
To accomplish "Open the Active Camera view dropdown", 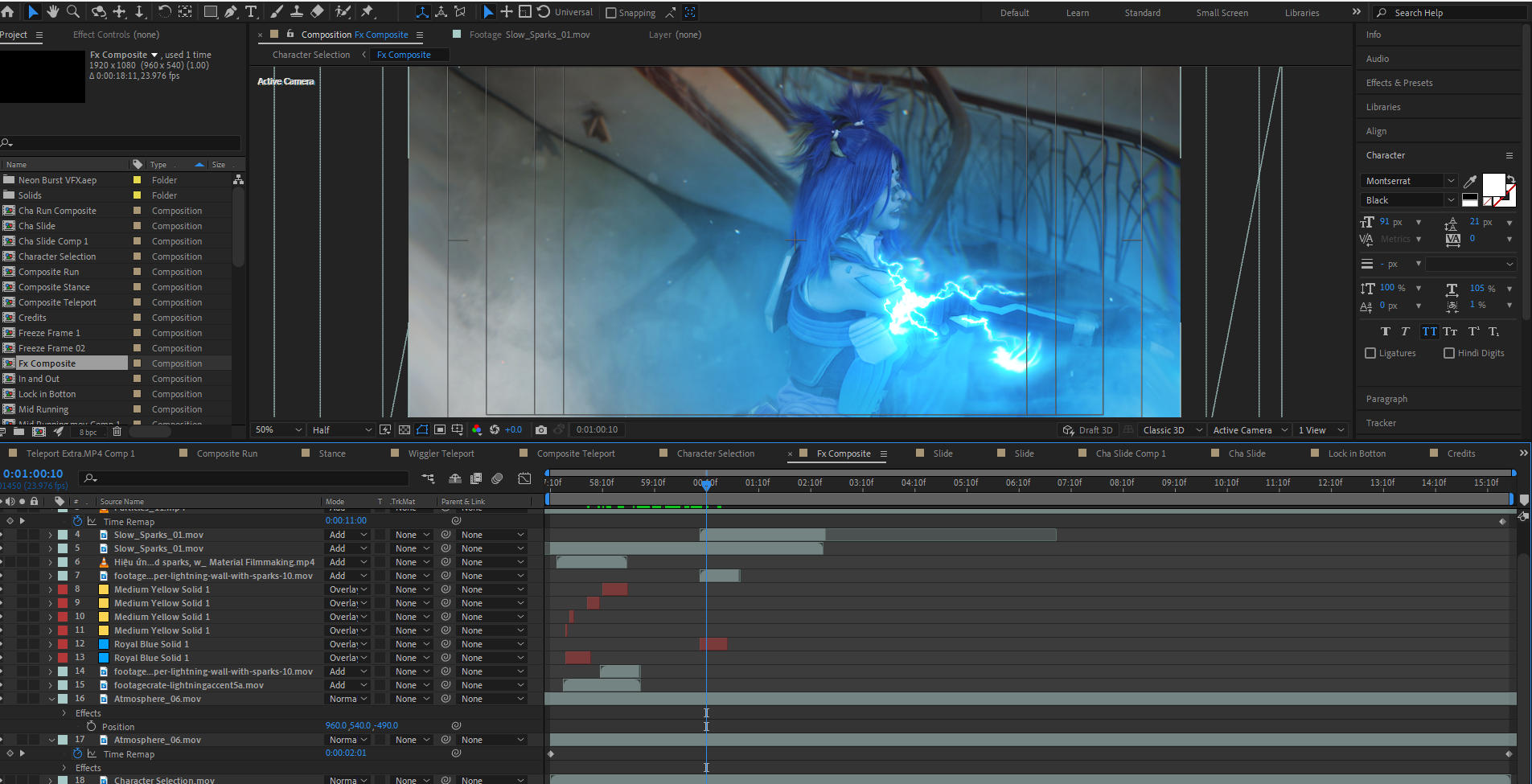I will [x=1250, y=430].
